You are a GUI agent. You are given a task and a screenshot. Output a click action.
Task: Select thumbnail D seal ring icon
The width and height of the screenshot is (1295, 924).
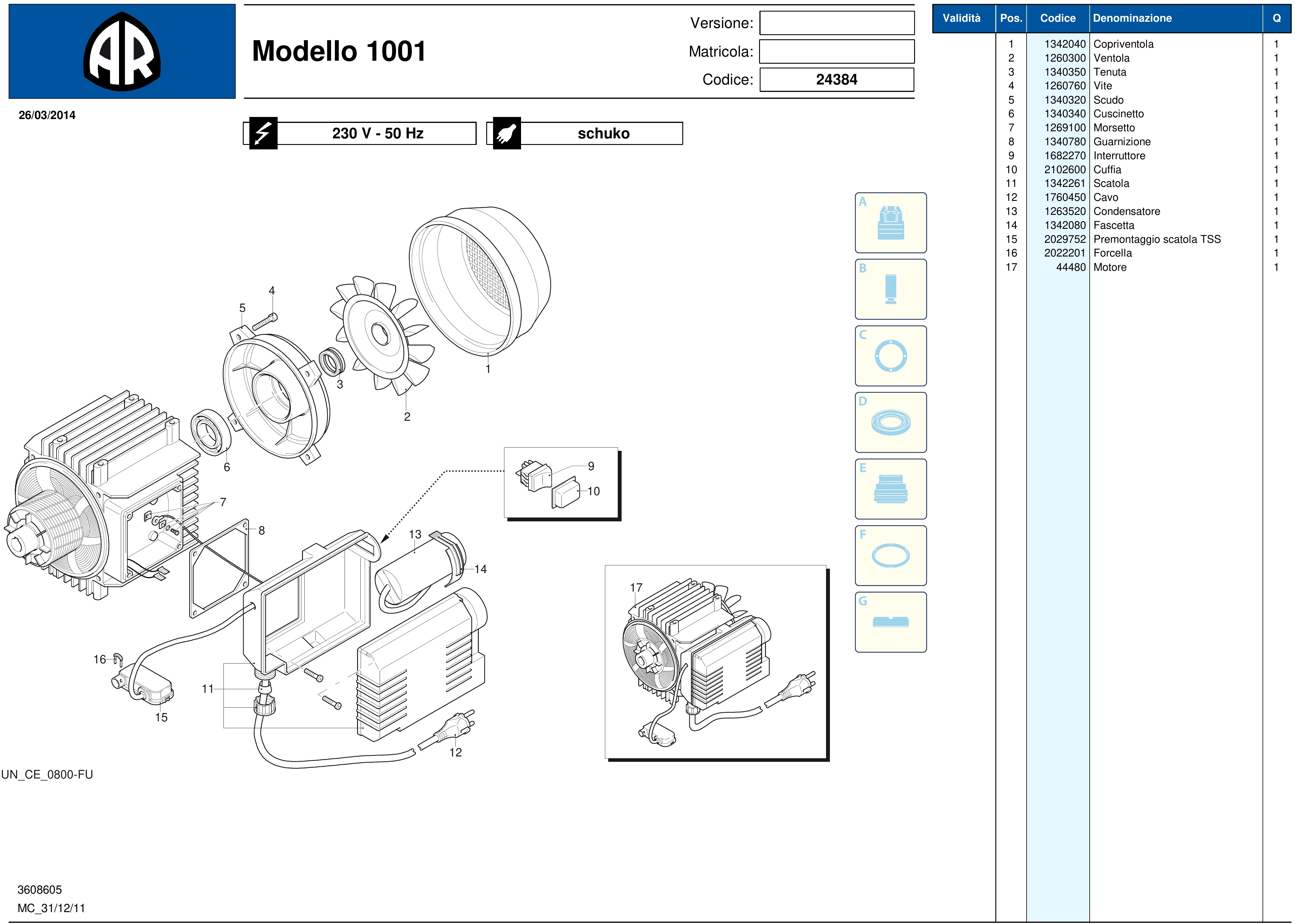tap(890, 423)
